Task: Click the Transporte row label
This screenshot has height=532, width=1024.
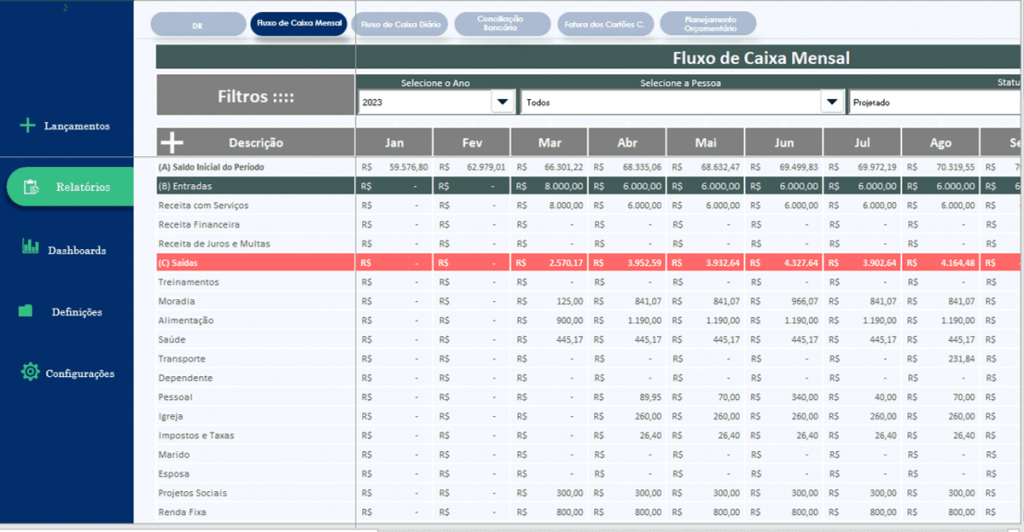Action: [182, 358]
